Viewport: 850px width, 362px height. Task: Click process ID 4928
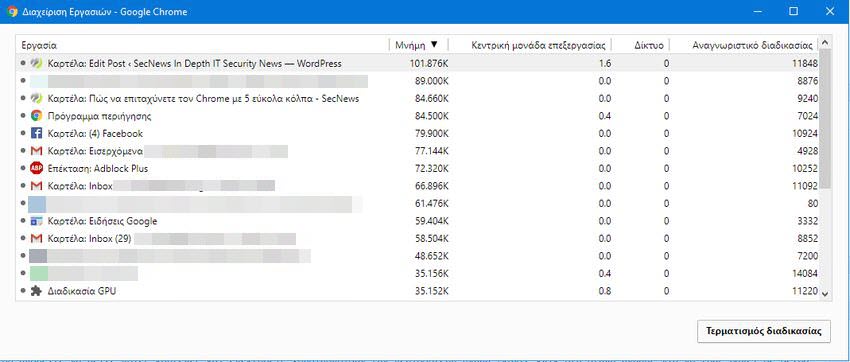[x=807, y=151]
